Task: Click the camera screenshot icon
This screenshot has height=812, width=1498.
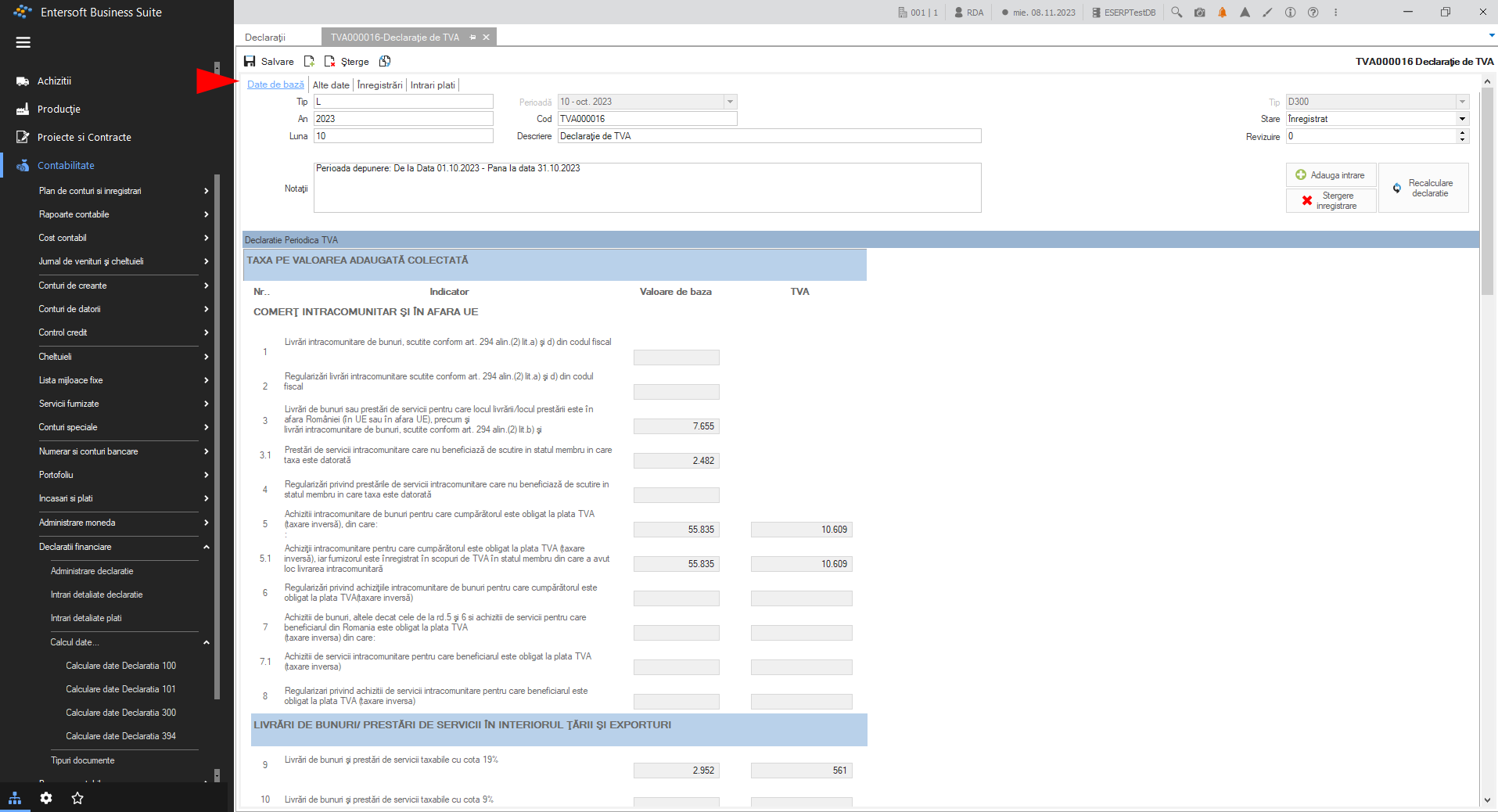Action: (1199, 13)
